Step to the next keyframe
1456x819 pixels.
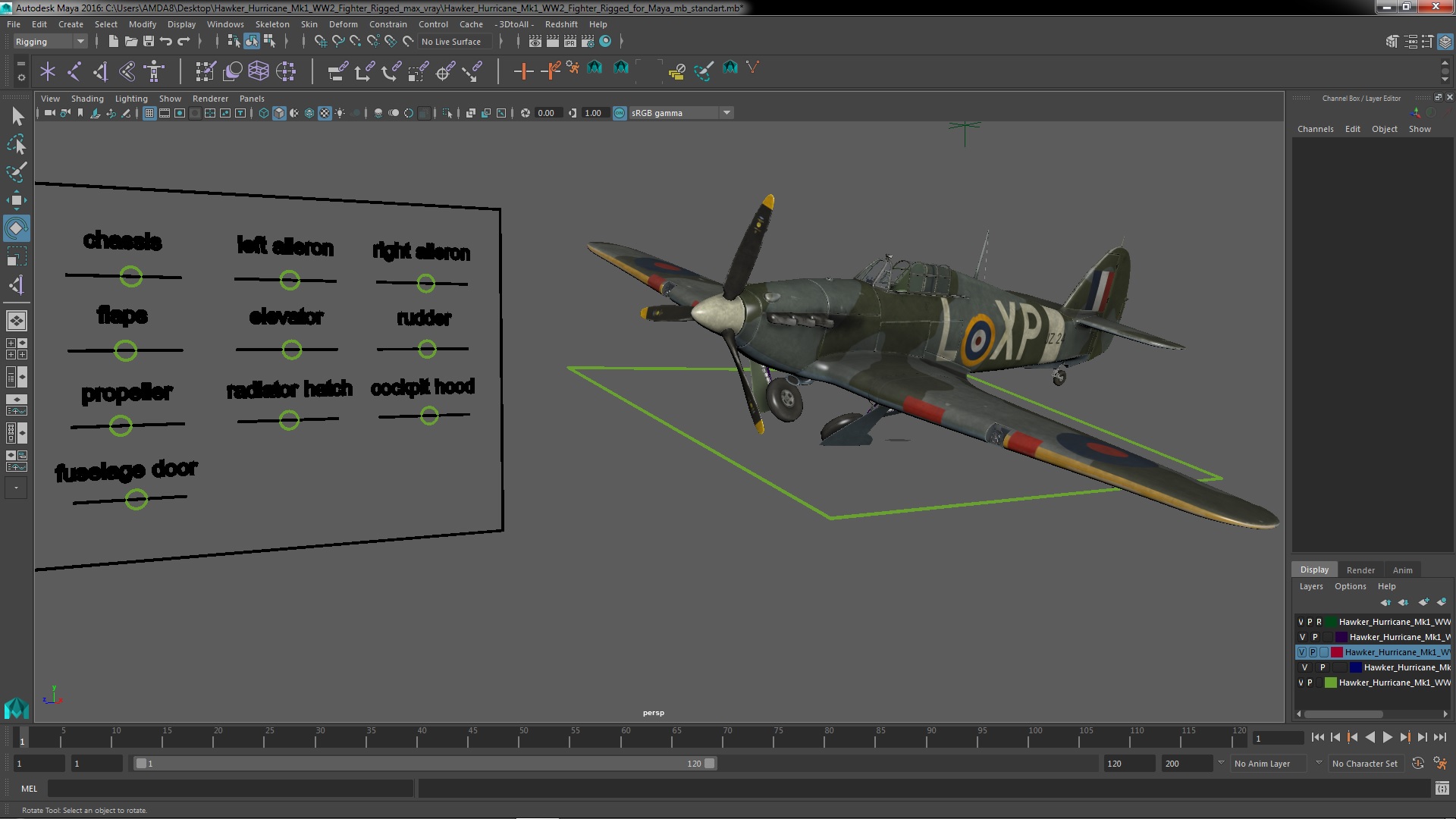pyautogui.click(x=1405, y=737)
